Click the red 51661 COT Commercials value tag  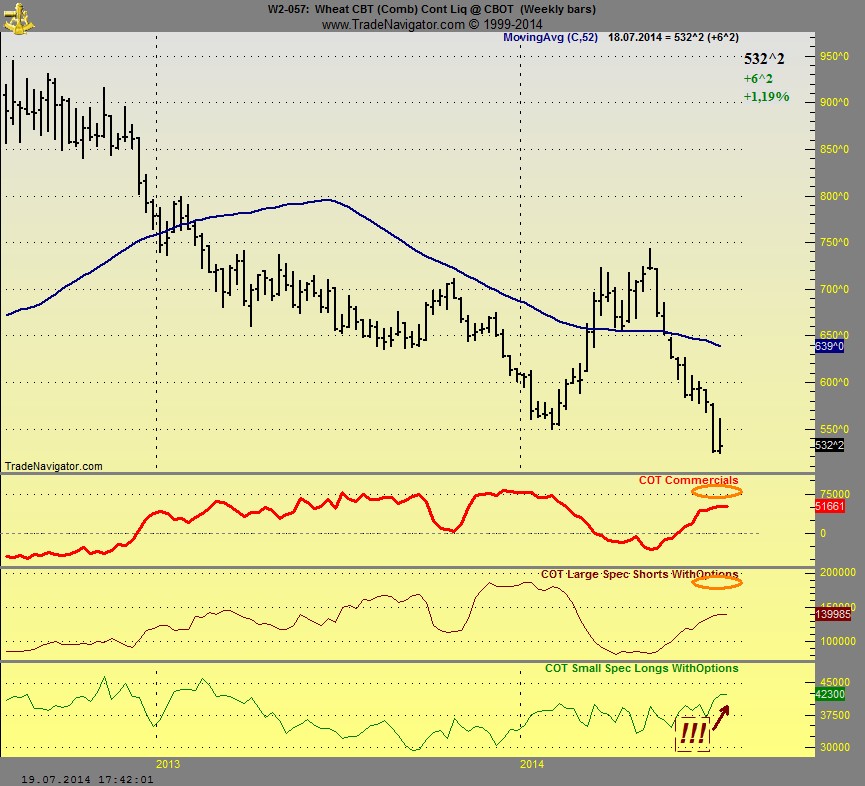click(831, 507)
